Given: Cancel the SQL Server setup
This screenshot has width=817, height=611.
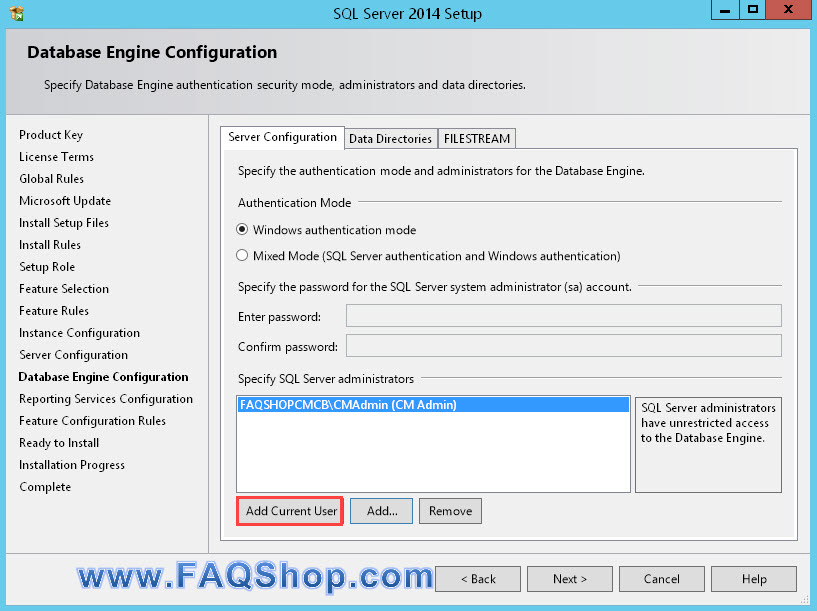Looking at the screenshot, I should [662, 579].
